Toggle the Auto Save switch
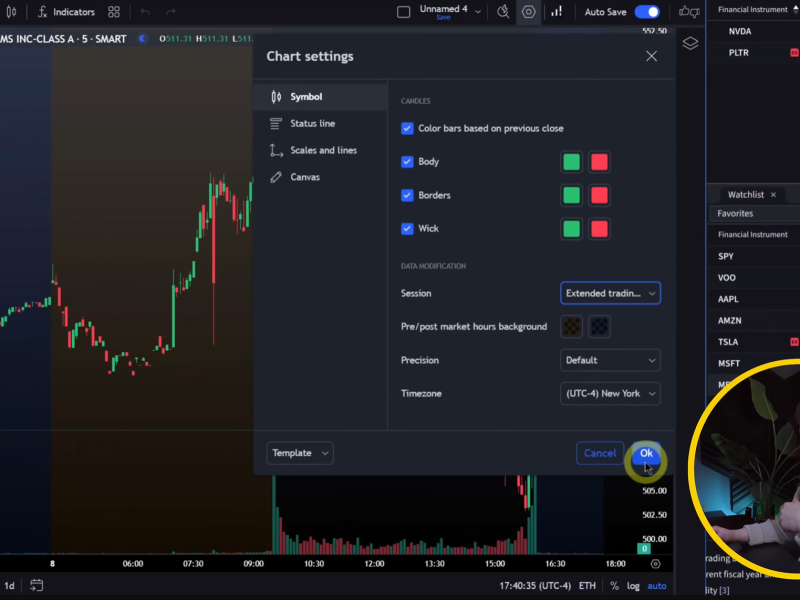Image resolution: width=800 pixels, height=600 pixels. tap(646, 12)
